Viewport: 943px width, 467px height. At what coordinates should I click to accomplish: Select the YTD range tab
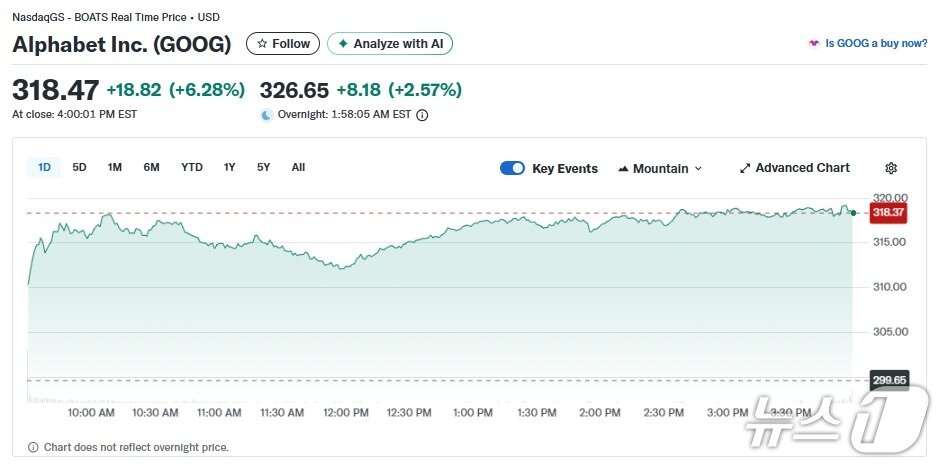click(x=192, y=167)
